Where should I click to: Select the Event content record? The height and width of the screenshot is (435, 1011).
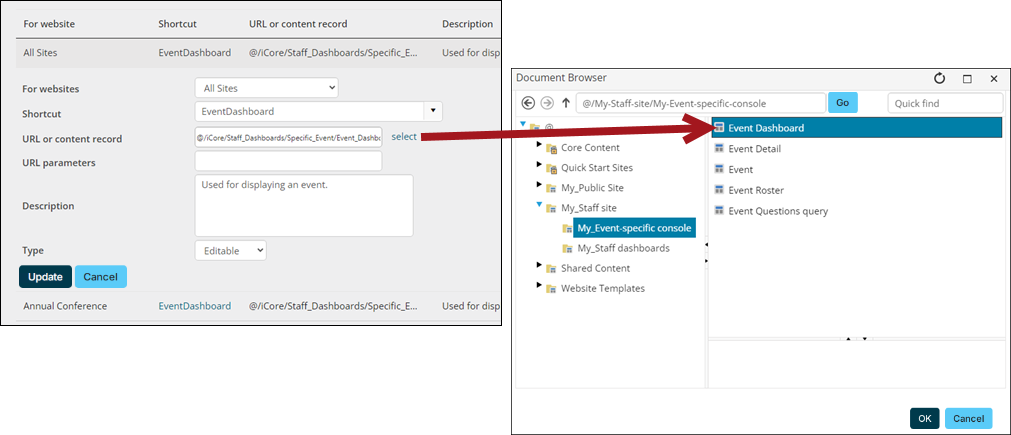point(740,169)
